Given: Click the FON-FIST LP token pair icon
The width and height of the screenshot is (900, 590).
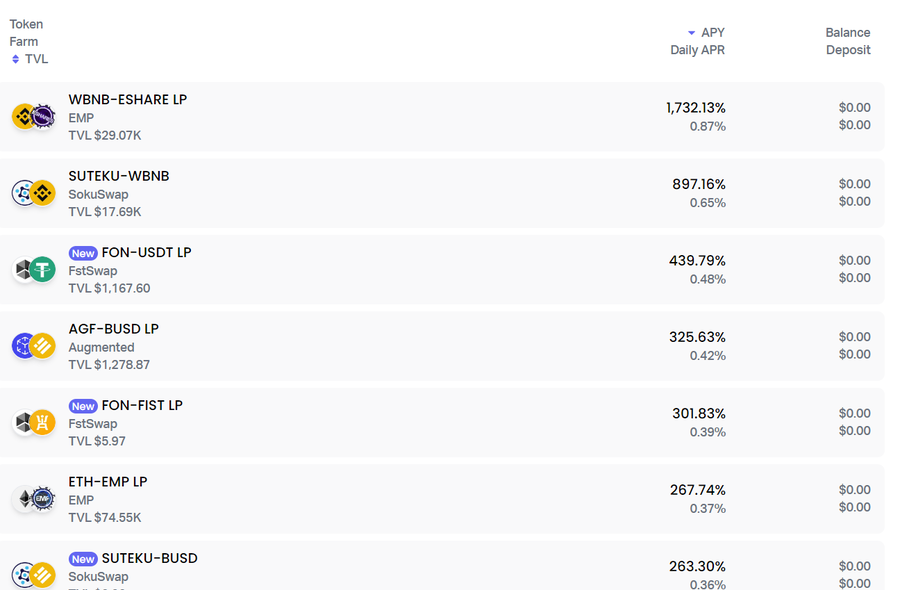Looking at the screenshot, I should [x=33, y=422].
